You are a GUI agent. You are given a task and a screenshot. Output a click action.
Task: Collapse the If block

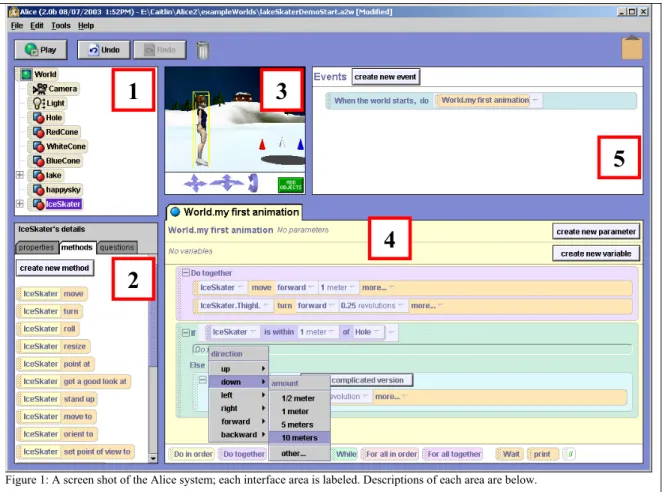[x=185, y=333]
